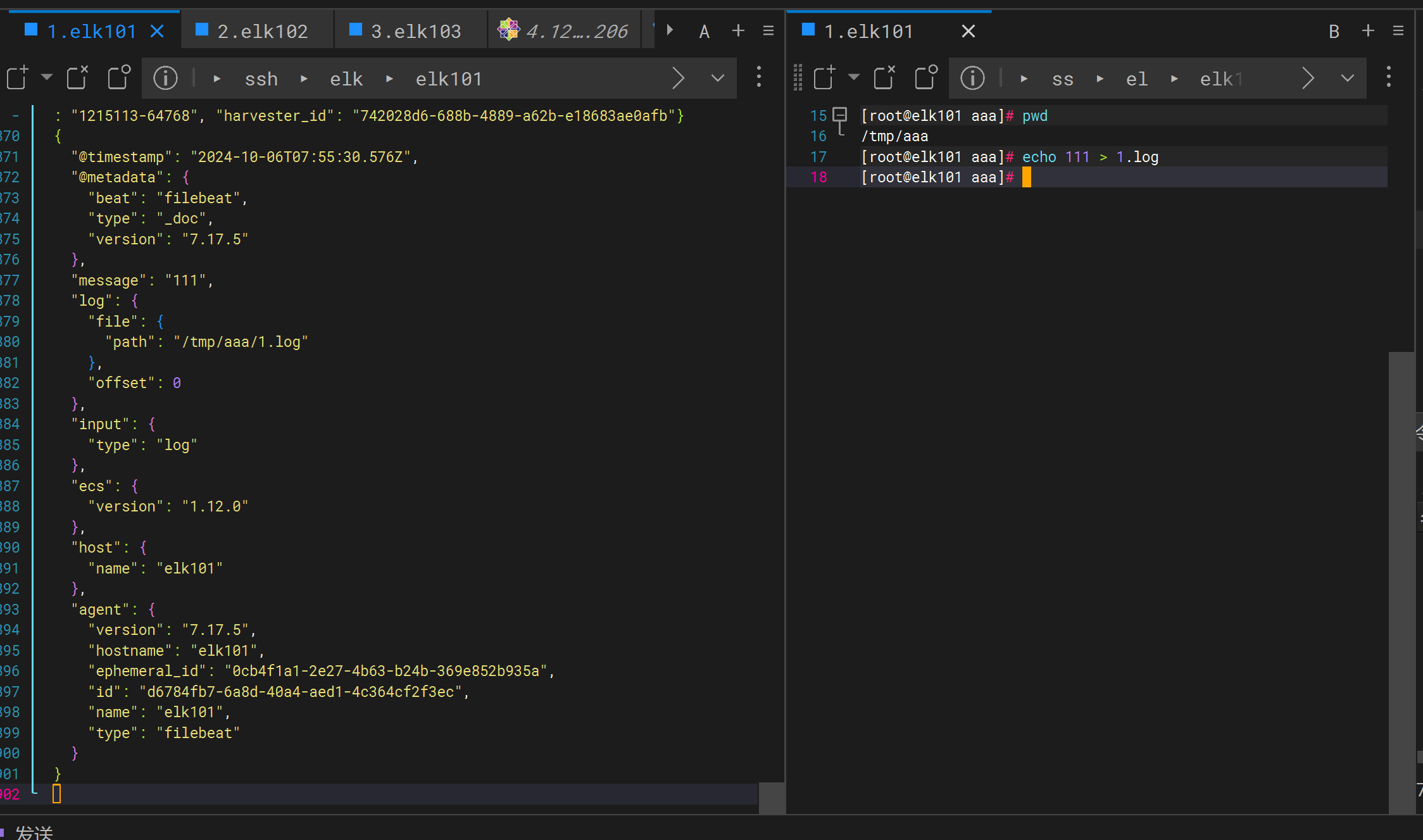Image resolution: width=1423 pixels, height=840 pixels.
Task: Expand arrow before ss breadcrumb in right pane
Action: coord(1024,78)
